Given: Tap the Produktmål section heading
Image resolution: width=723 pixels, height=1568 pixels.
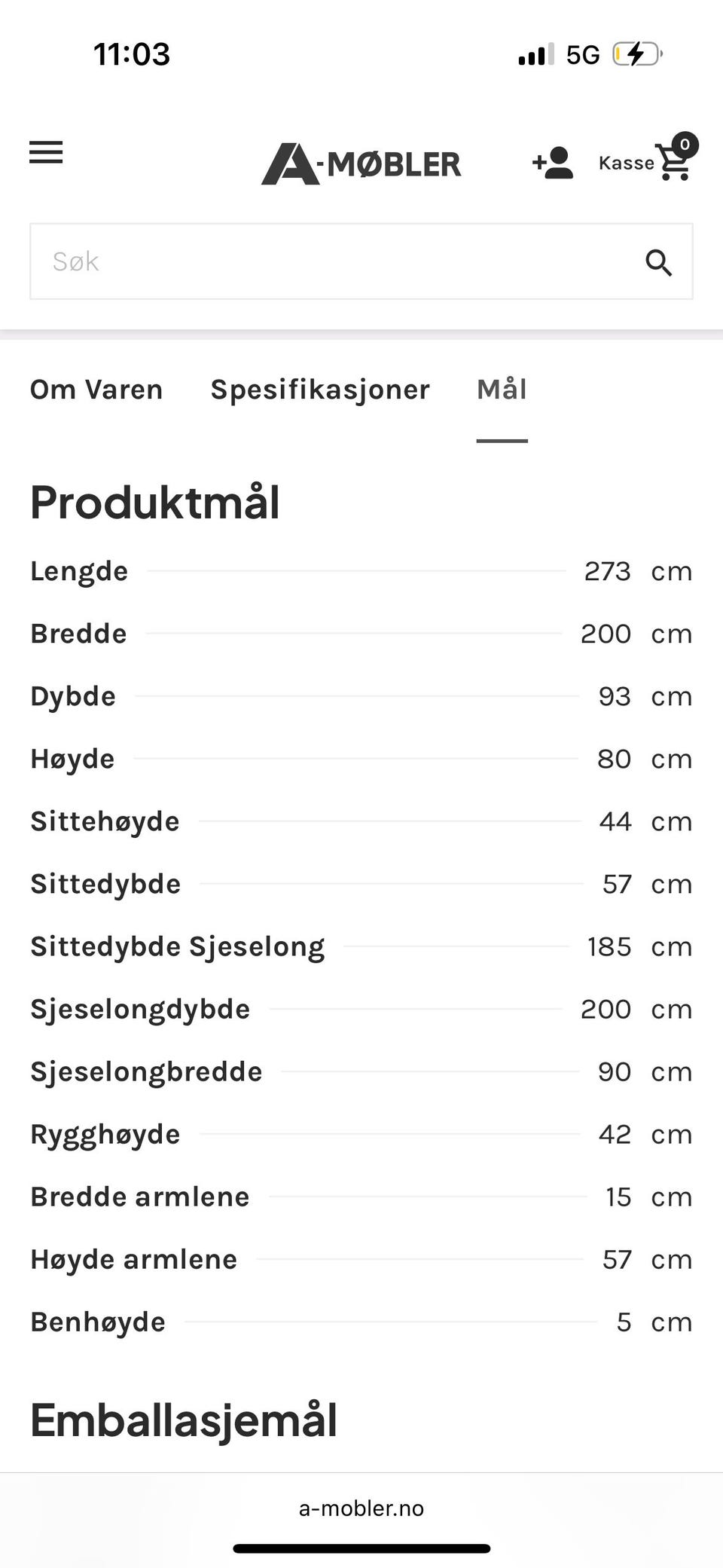Looking at the screenshot, I should (155, 502).
